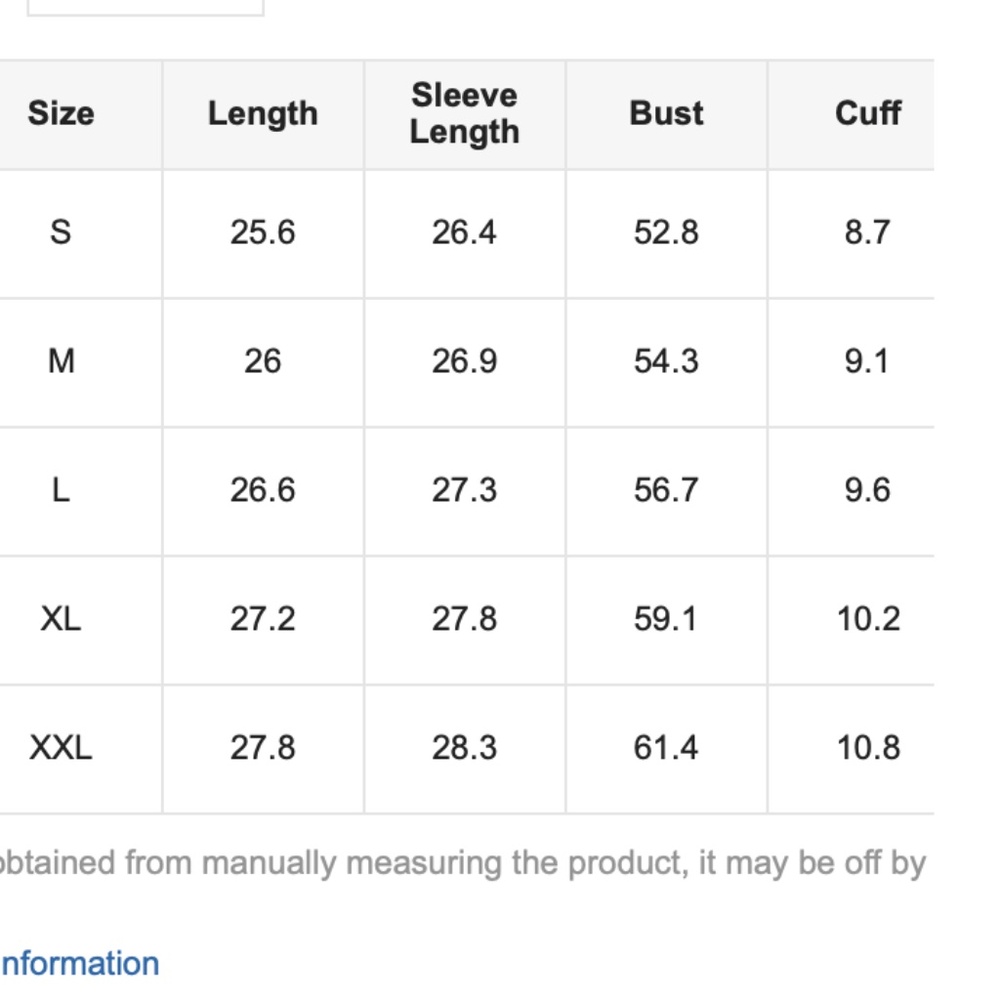
Task: Click the Bust column header
Action: [x=666, y=114]
